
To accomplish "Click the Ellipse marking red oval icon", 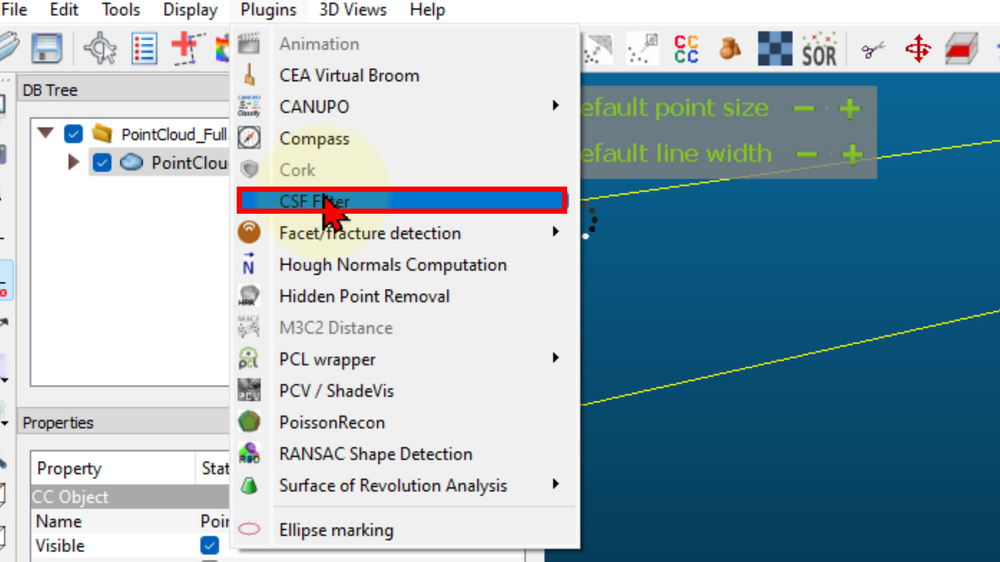I will [249, 529].
